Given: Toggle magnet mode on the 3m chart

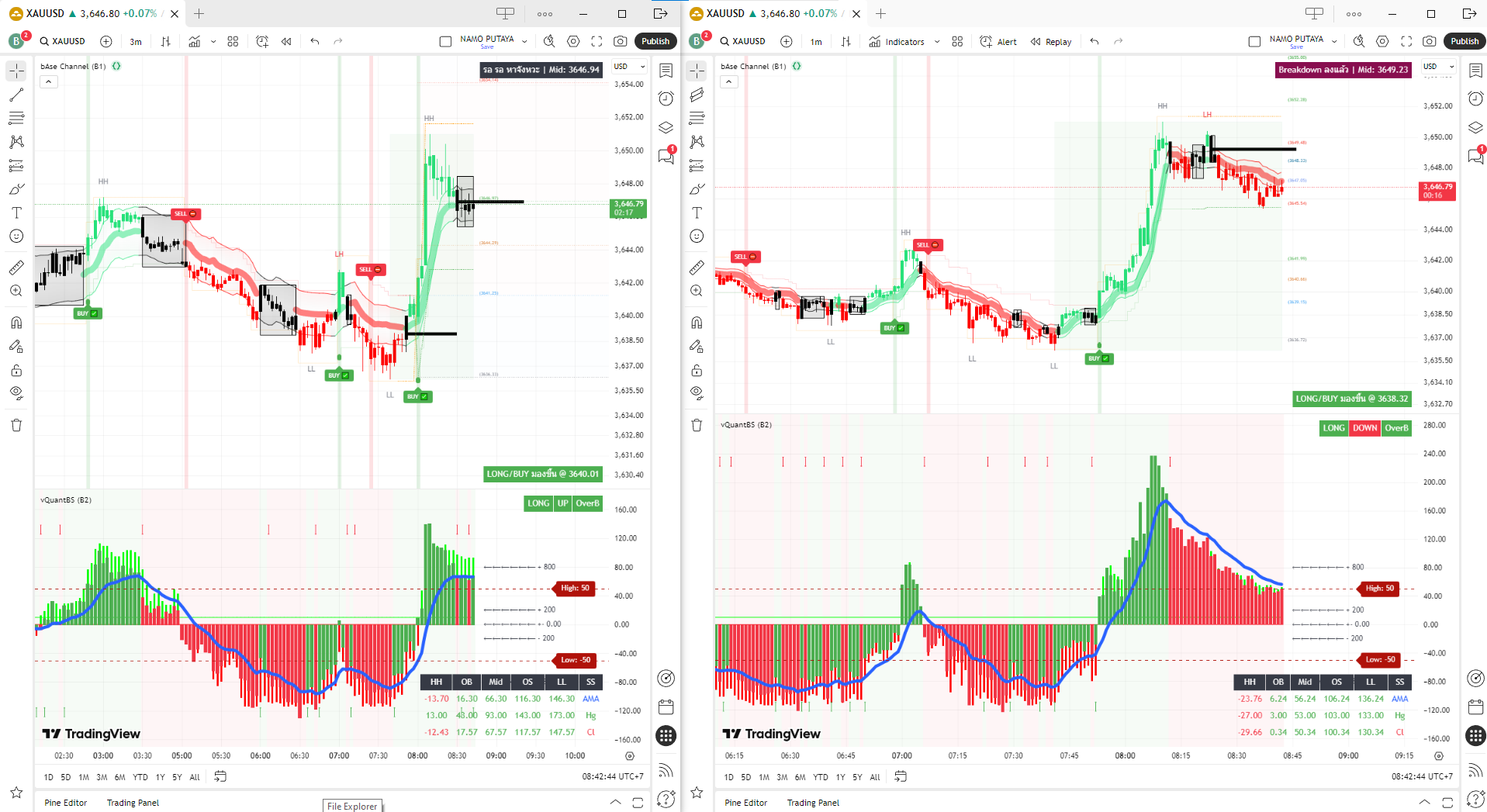Looking at the screenshot, I should pos(16,323).
